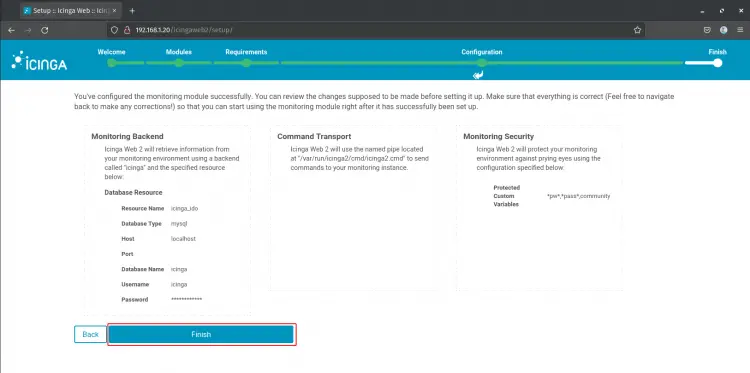Click the shield tracking protection icon

pyautogui.click(x=114, y=30)
